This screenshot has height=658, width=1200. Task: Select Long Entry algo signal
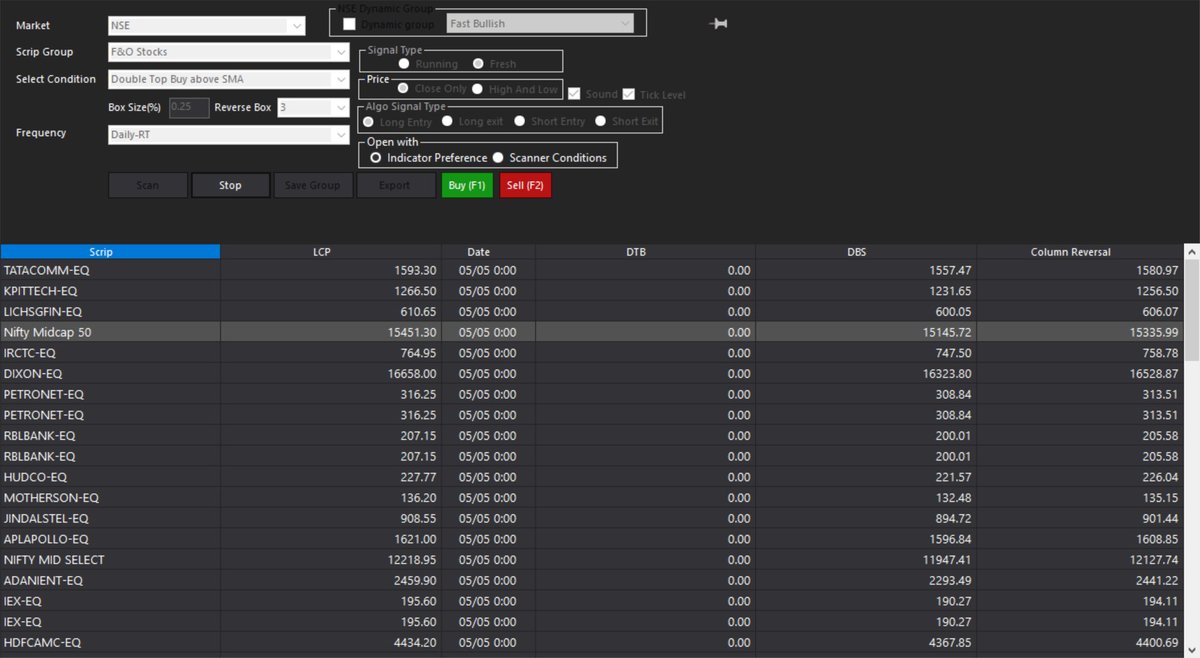tap(368, 121)
